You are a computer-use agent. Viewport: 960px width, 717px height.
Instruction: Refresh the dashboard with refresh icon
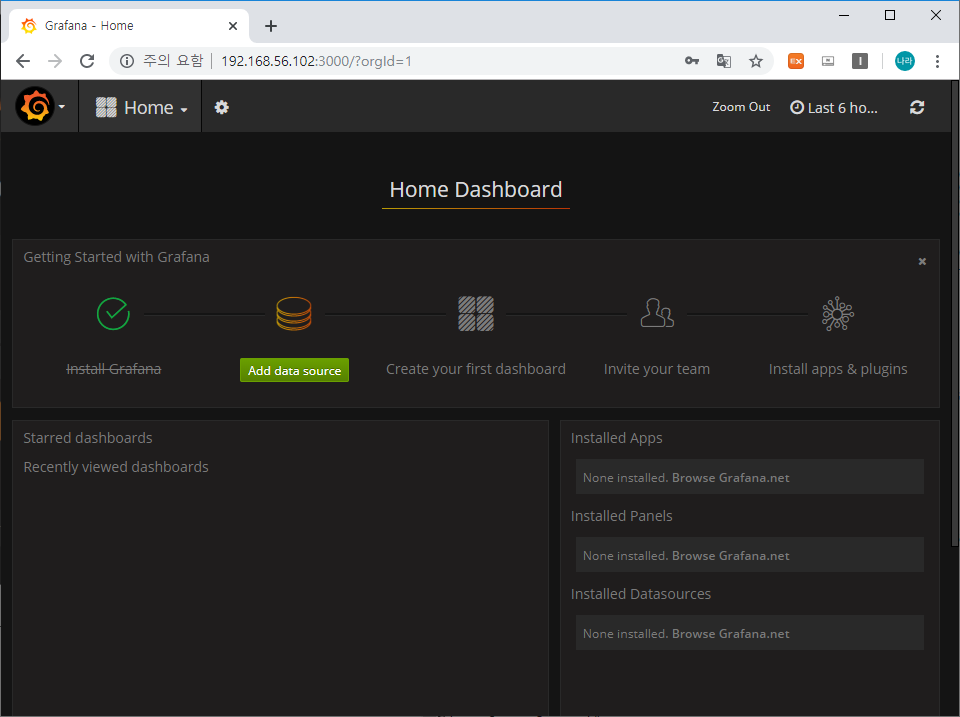(x=917, y=108)
